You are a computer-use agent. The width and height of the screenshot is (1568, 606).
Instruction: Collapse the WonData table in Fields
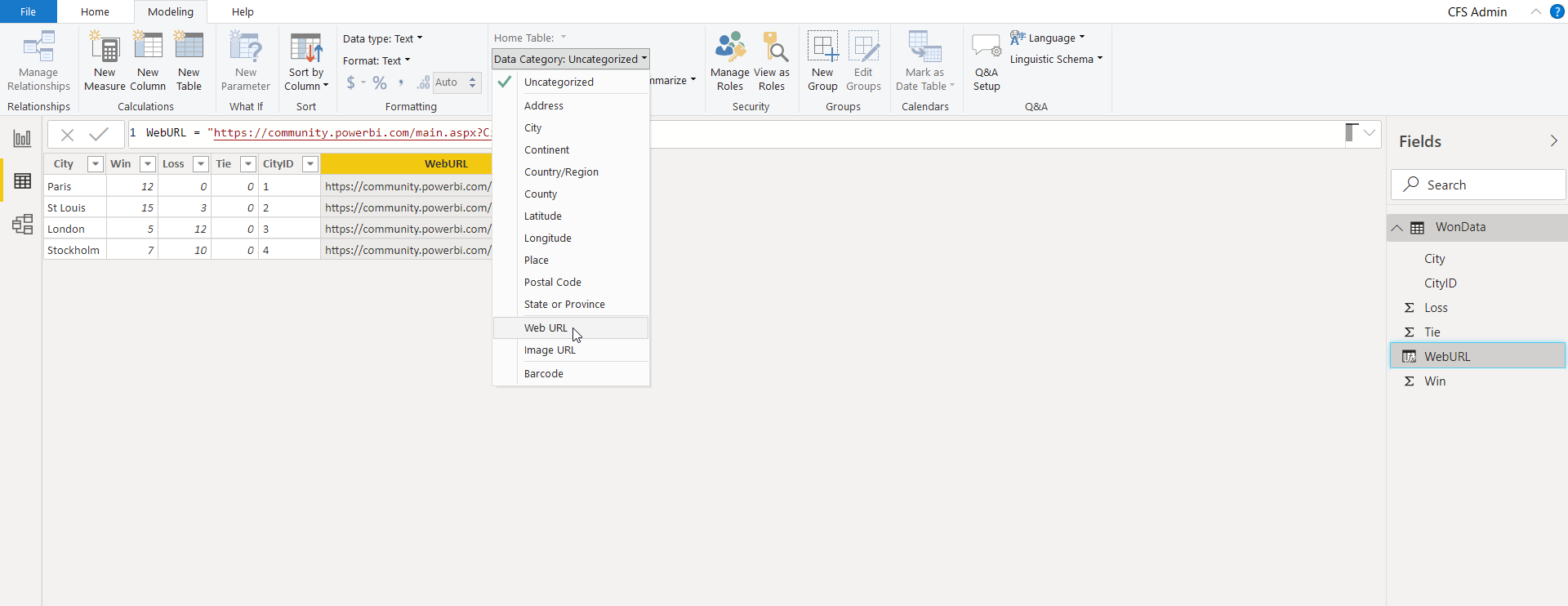pos(1397,228)
